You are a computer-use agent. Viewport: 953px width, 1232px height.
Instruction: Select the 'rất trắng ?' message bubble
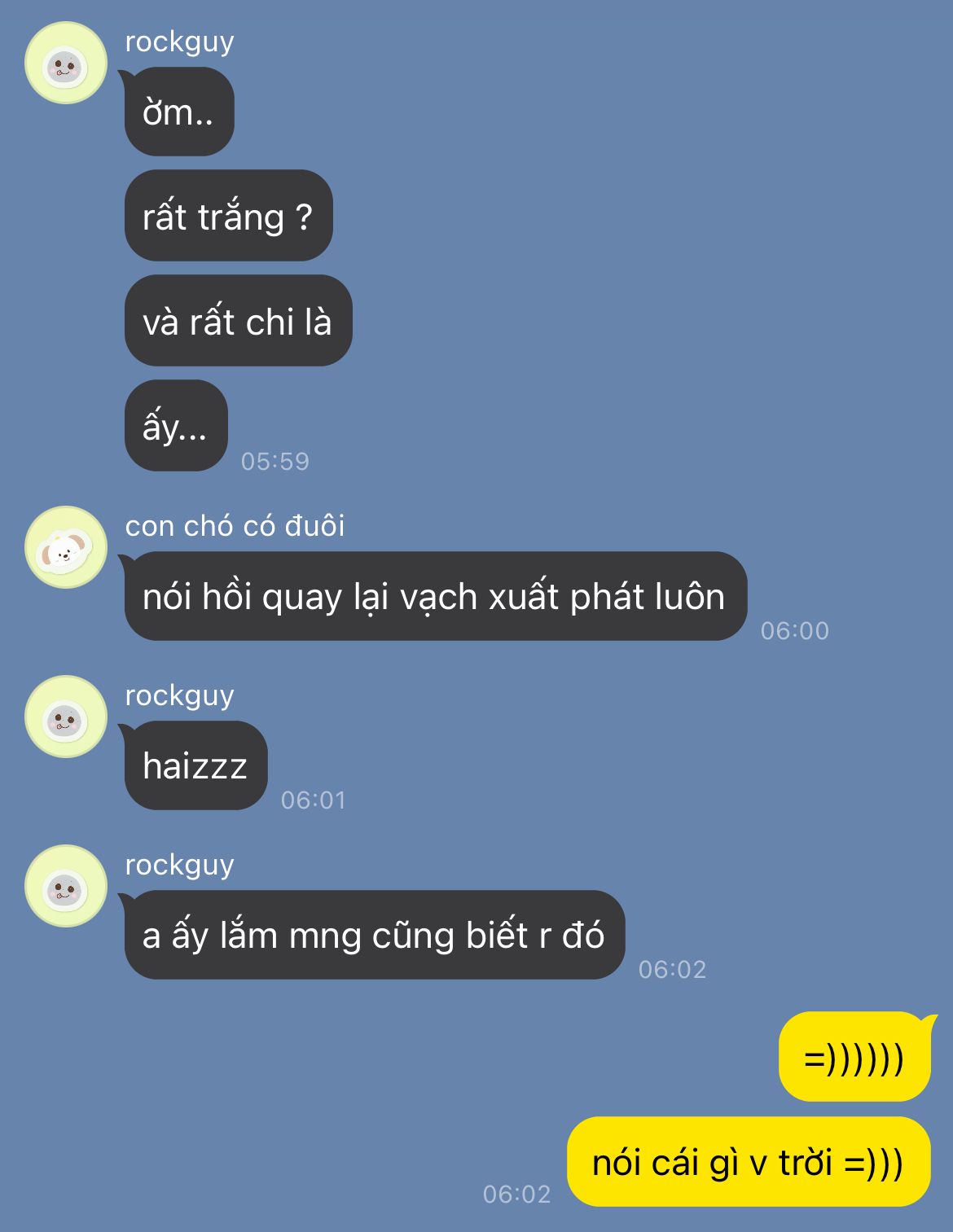click(229, 216)
